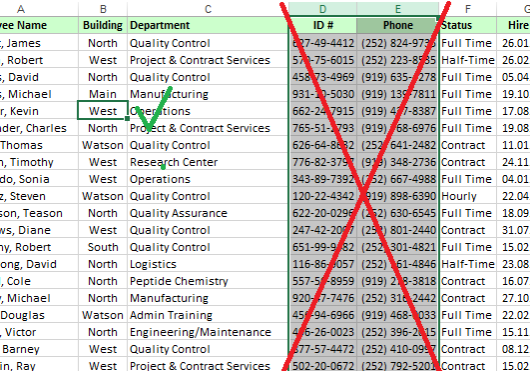Screen dimensions: 530x371
Task: Select ID 343-89-7392 cell
Action: (x=322, y=179)
